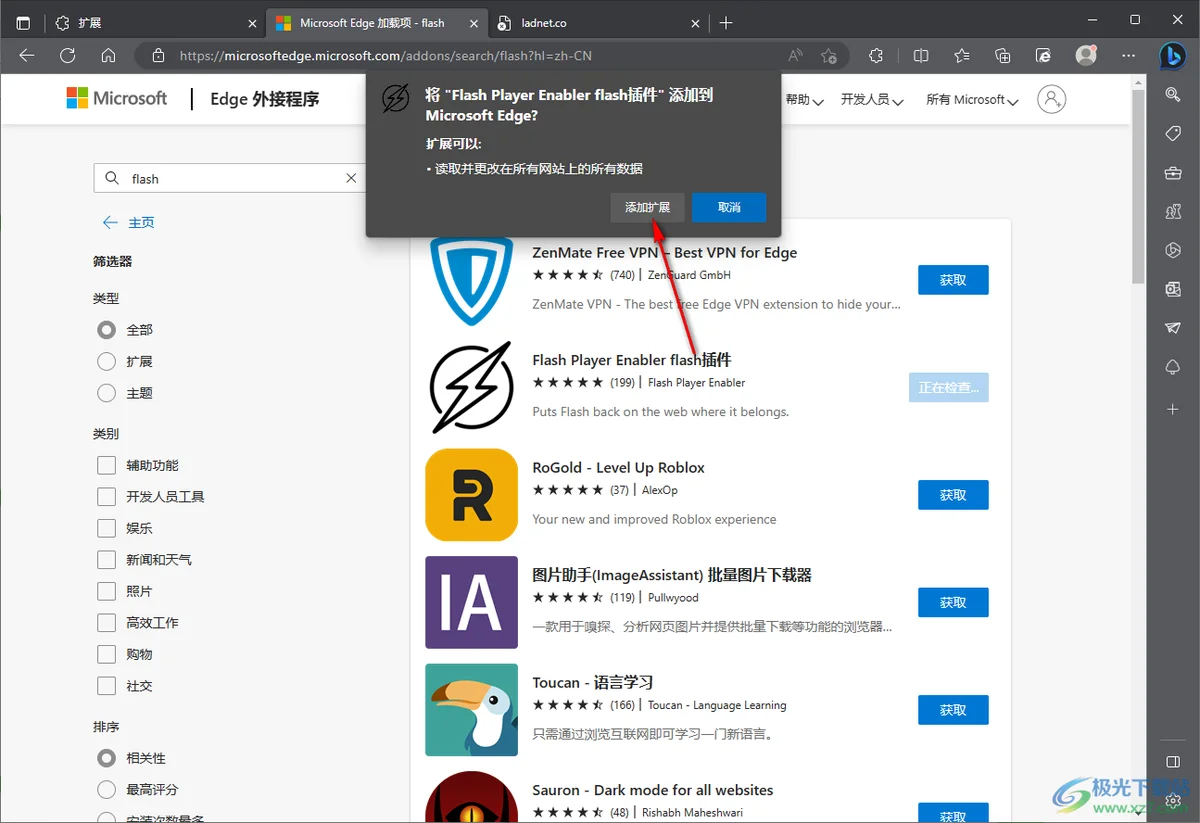Screen dimensions: 1200x823
Task: Open Internet Explorer mode icon
Action: click(x=1043, y=56)
